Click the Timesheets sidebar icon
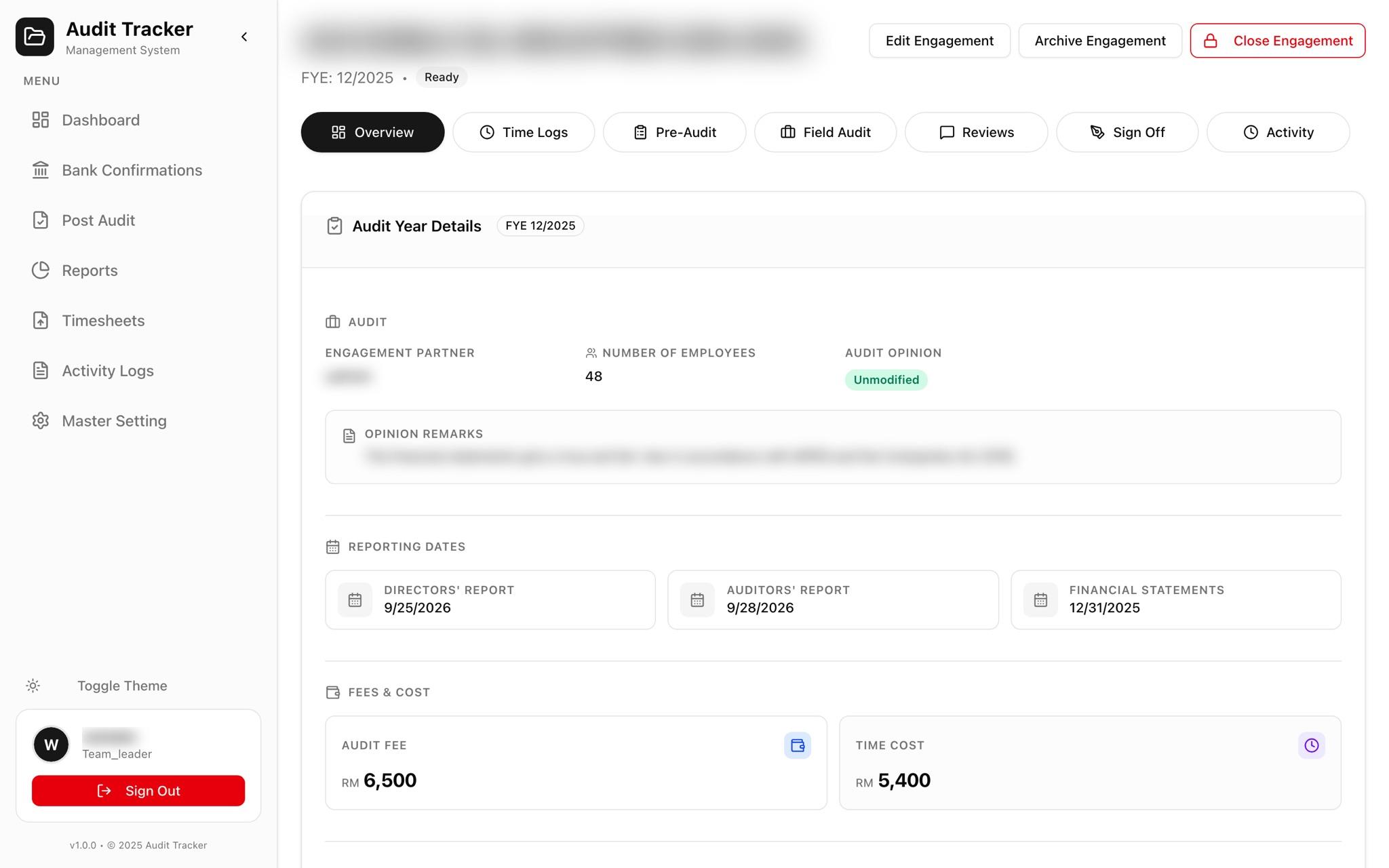Viewport: 1389px width, 868px height. pyautogui.click(x=41, y=321)
